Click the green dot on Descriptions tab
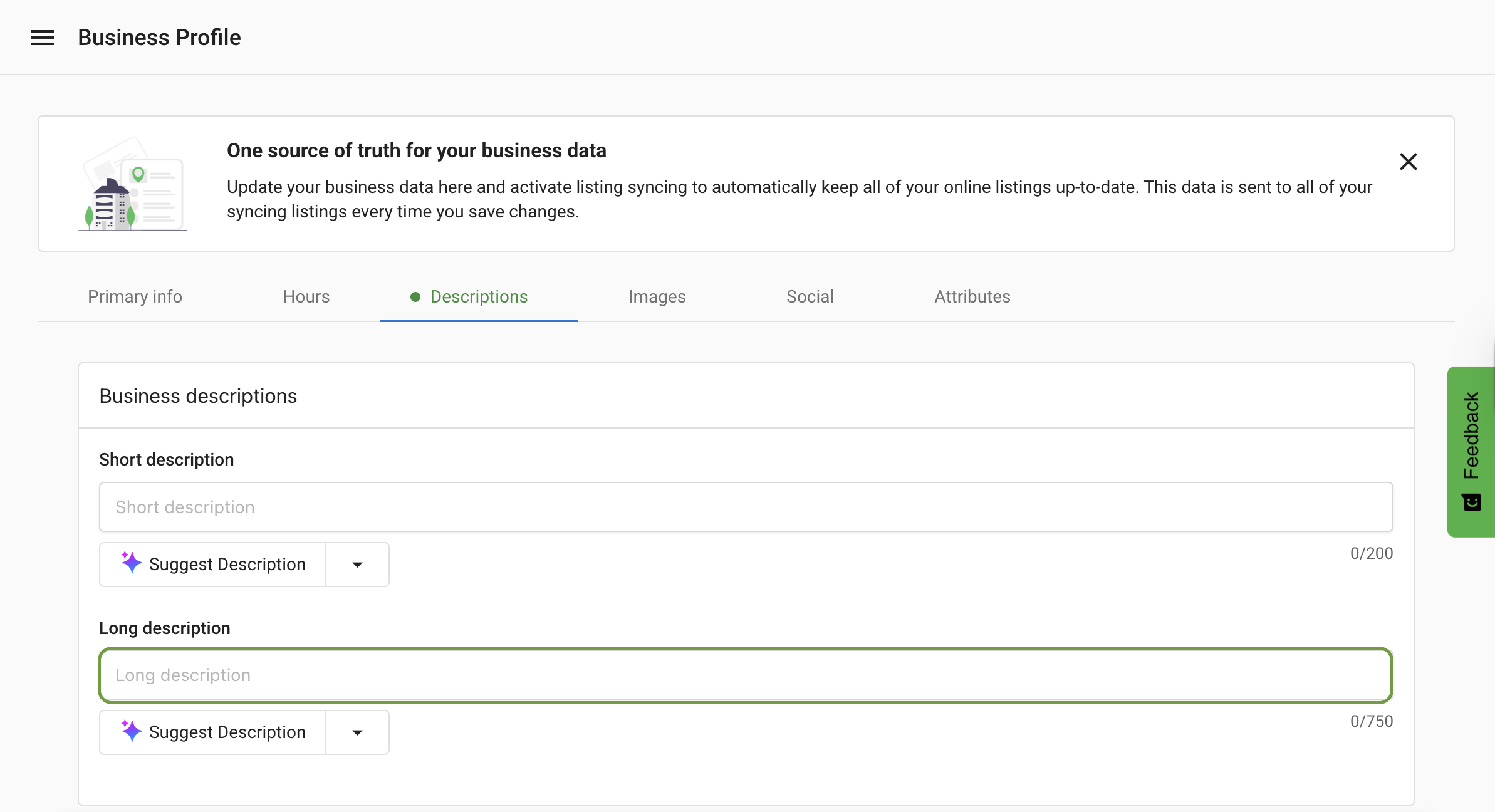The height and width of the screenshot is (812, 1495). click(x=415, y=297)
